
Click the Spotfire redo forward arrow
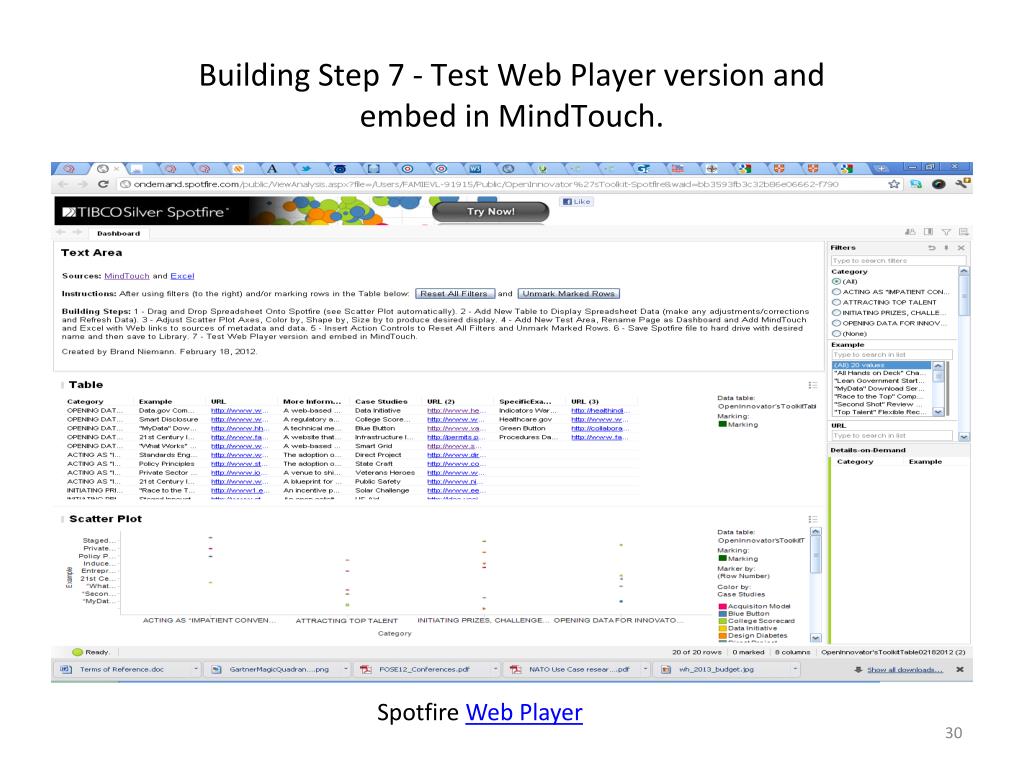[x=77, y=232]
